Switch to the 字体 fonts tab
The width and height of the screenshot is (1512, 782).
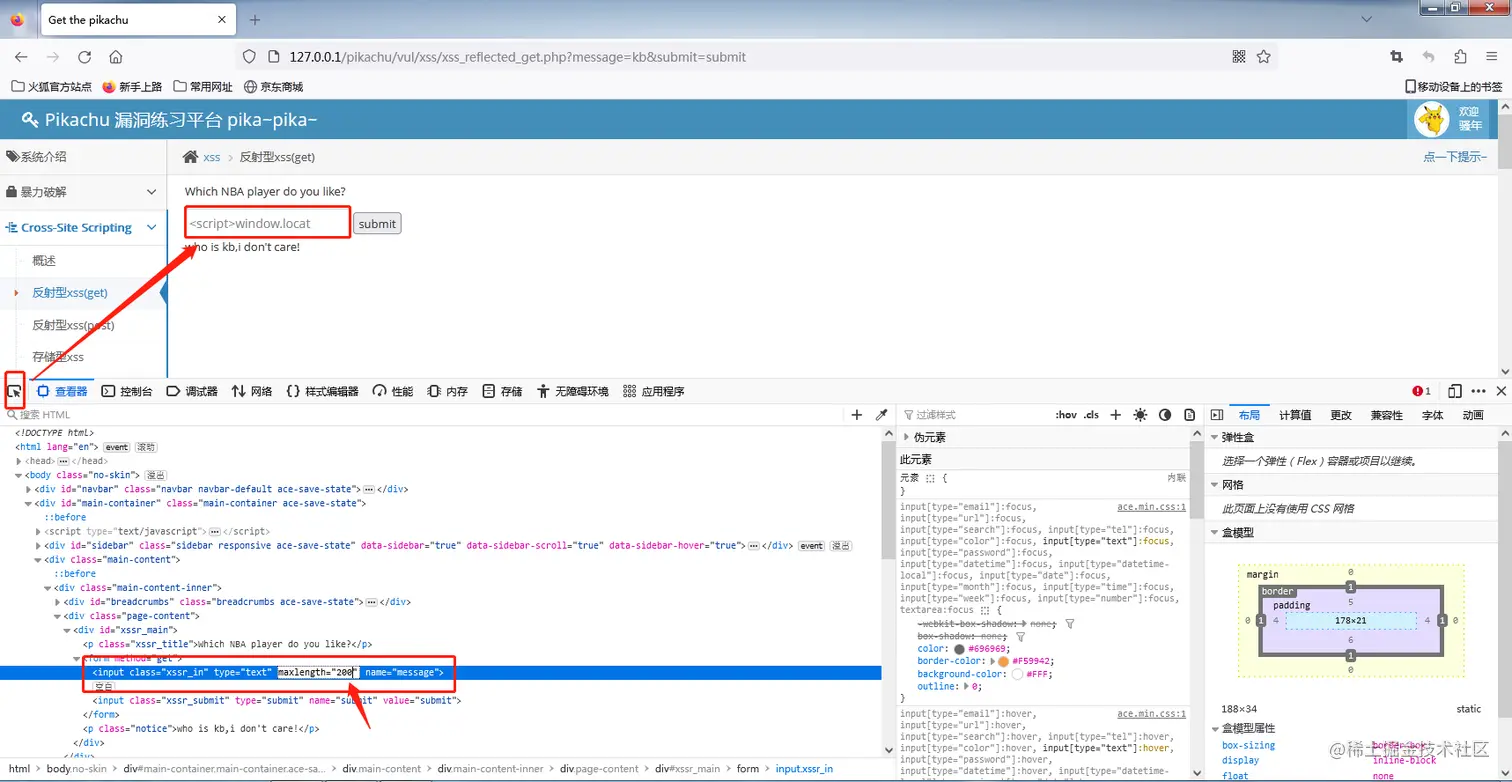coord(1433,415)
